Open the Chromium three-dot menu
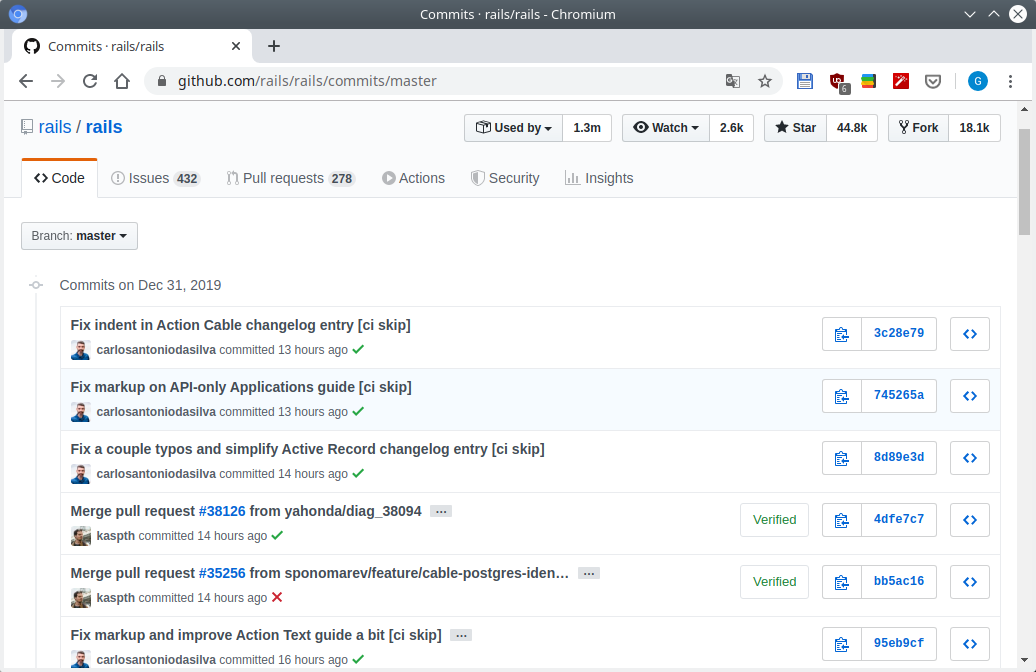1036x672 pixels. point(1010,81)
